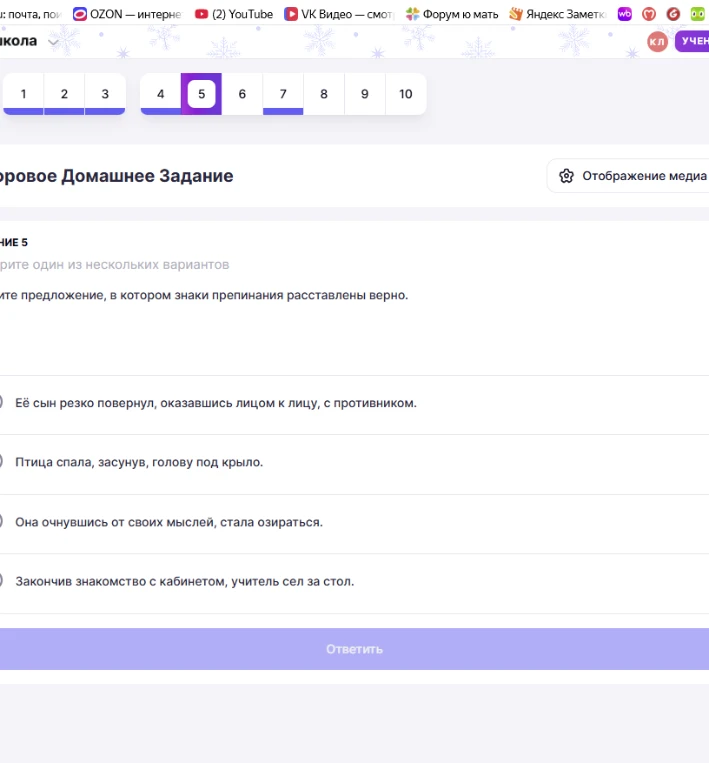
Task: Open the OZON bookmark
Action: click(x=127, y=14)
